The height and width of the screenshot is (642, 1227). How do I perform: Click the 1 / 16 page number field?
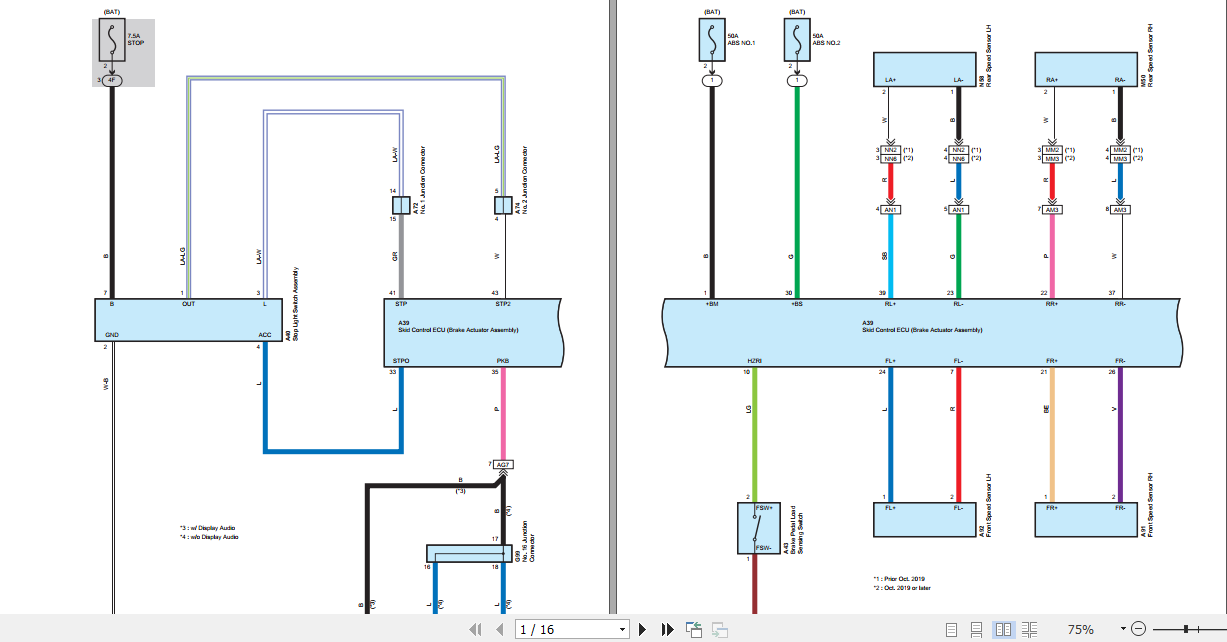565,629
